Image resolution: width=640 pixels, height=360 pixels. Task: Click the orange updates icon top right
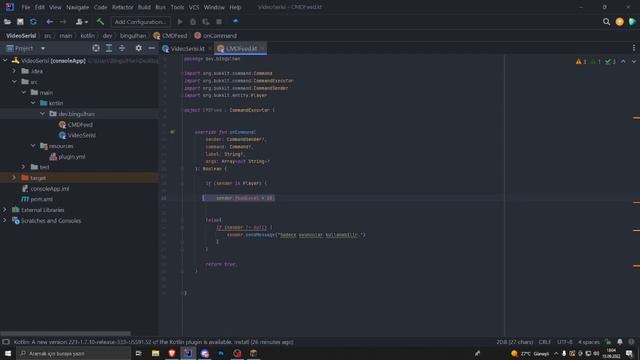click(x=620, y=22)
